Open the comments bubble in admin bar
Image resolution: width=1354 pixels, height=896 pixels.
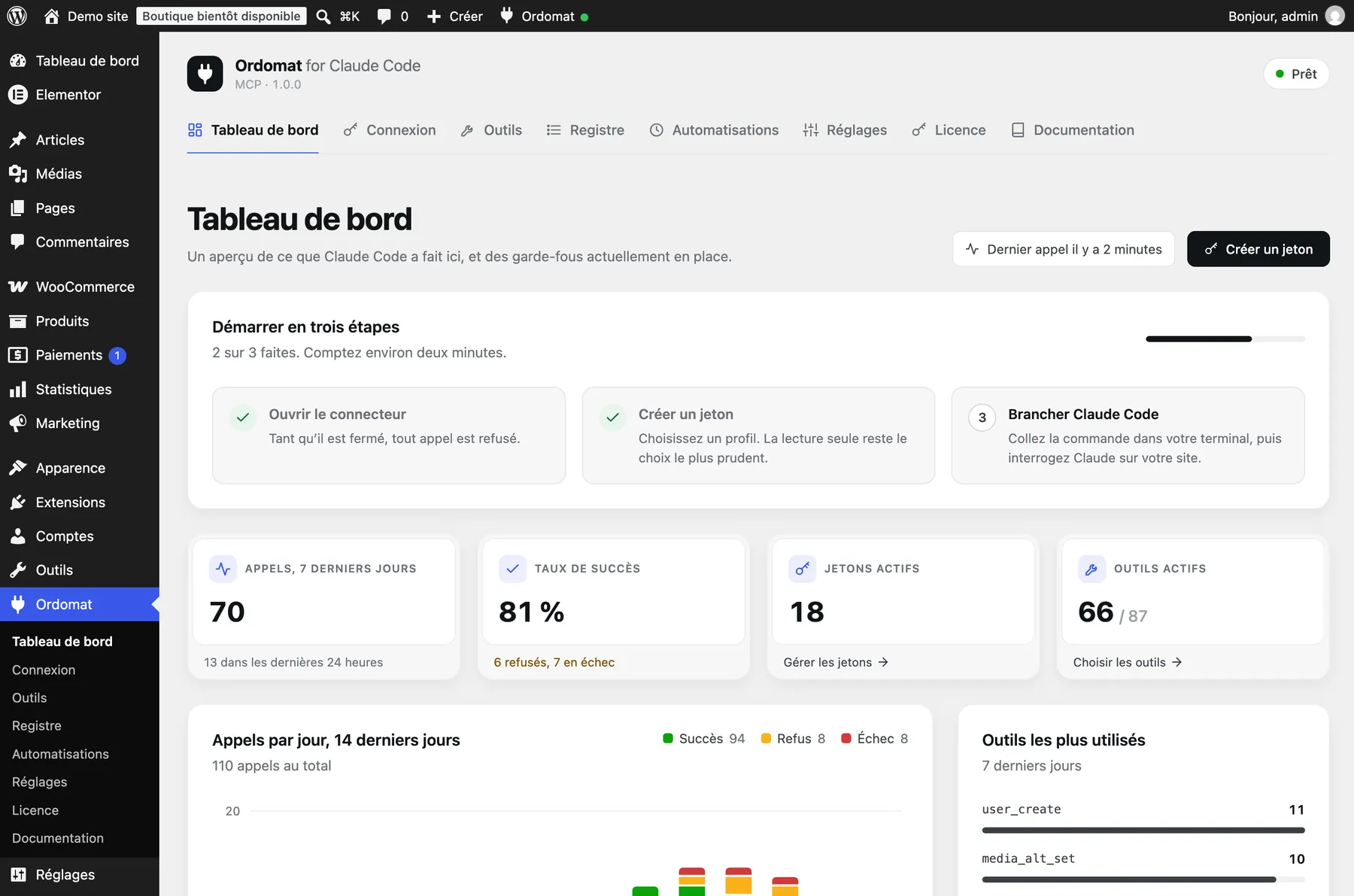coord(393,16)
